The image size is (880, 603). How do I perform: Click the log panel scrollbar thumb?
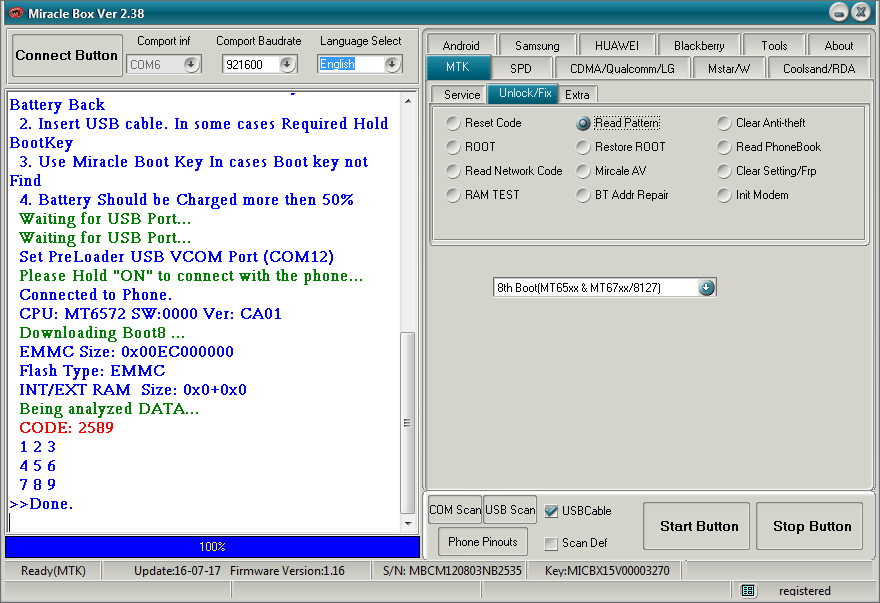407,423
